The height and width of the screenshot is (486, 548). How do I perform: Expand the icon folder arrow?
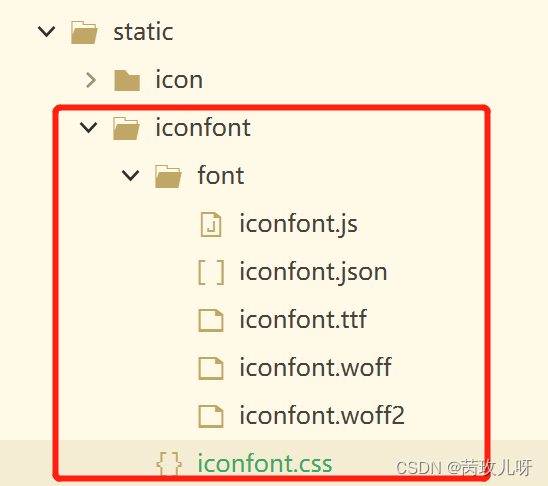pos(91,80)
